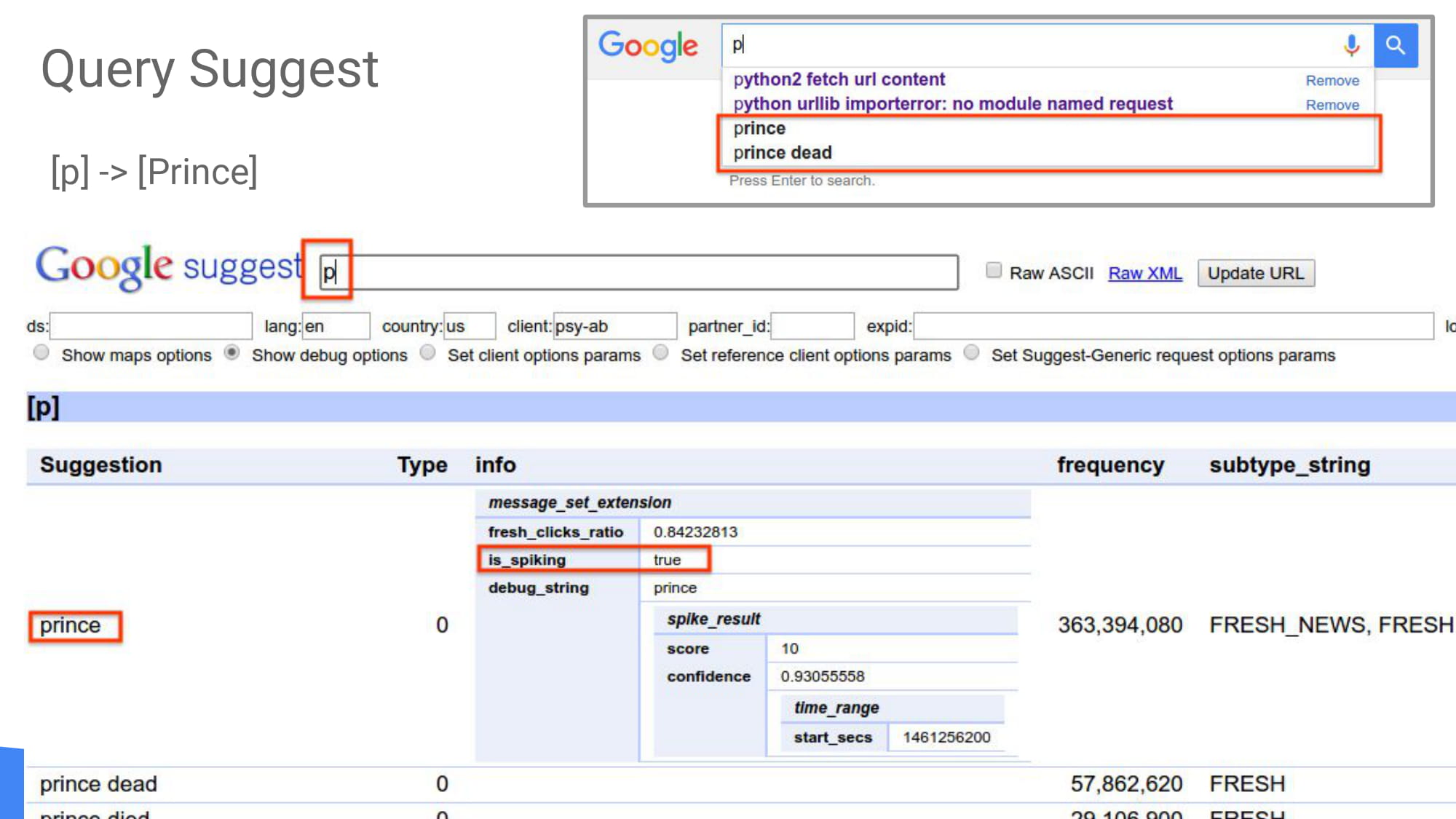Viewport: 1456px width, 819px height.
Task: Click the Update URL button
Action: [1256, 274]
